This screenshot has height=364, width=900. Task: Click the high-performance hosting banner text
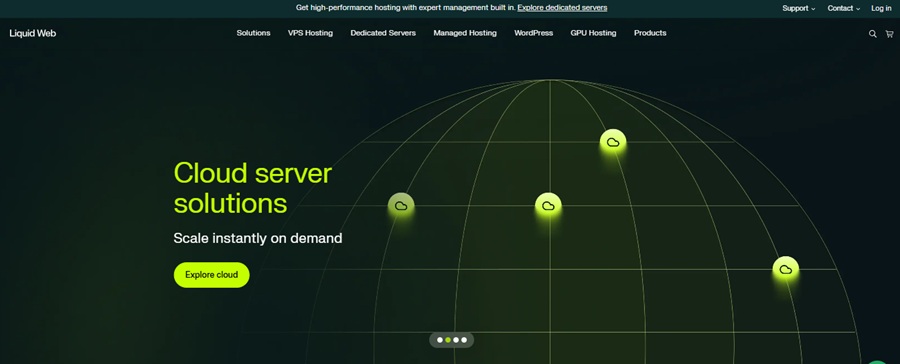pos(405,8)
